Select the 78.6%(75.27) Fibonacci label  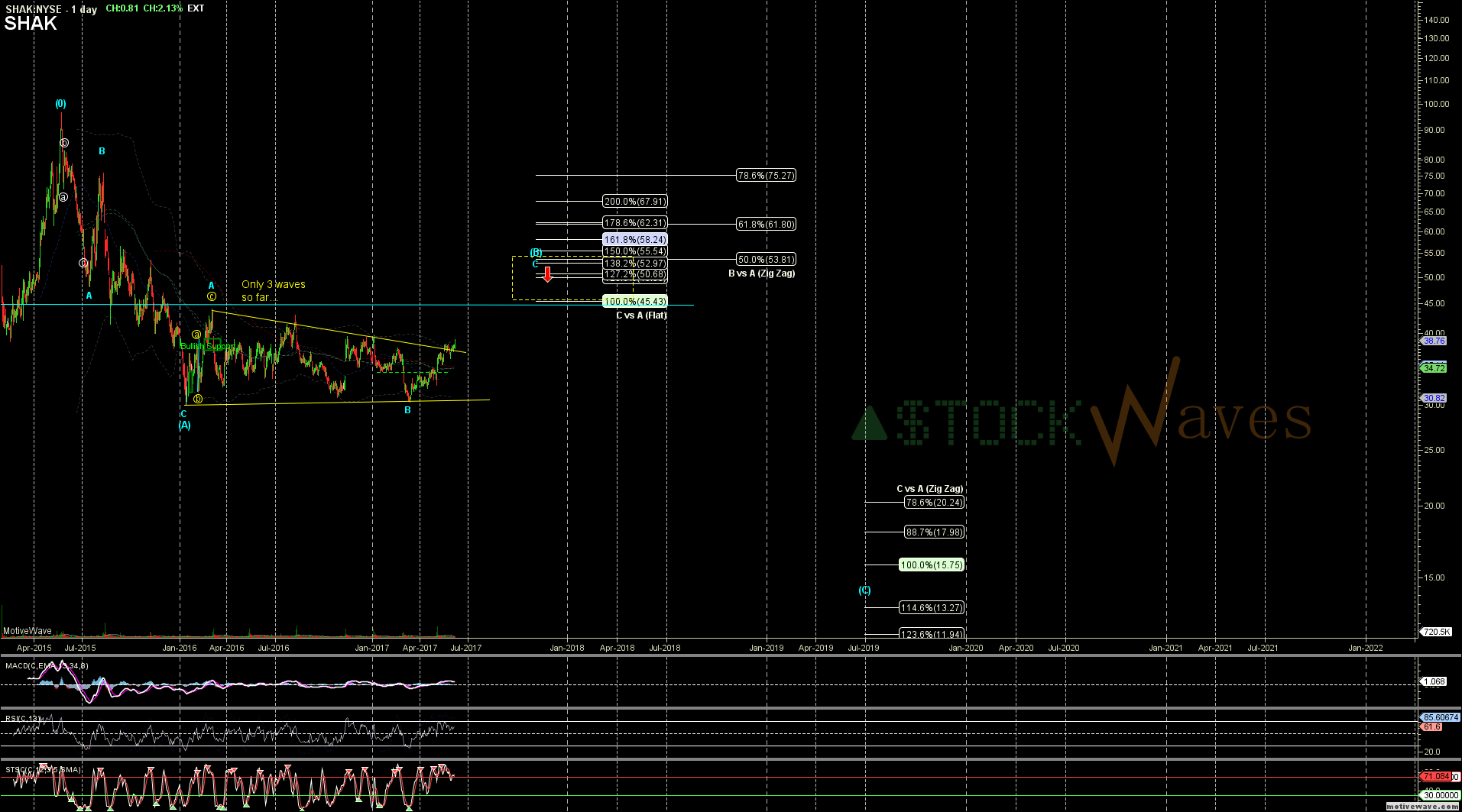[x=766, y=176]
